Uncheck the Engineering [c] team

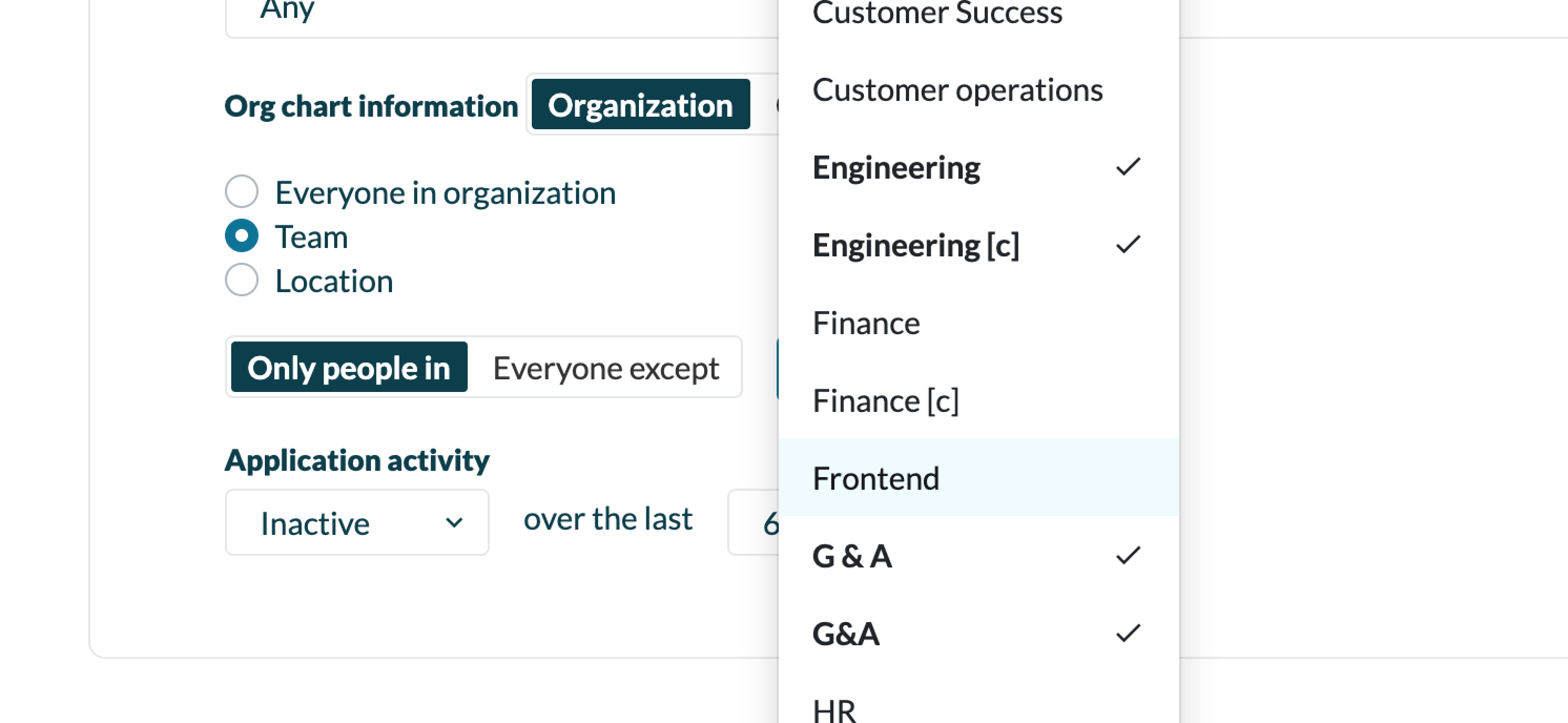click(x=916, y=245)
